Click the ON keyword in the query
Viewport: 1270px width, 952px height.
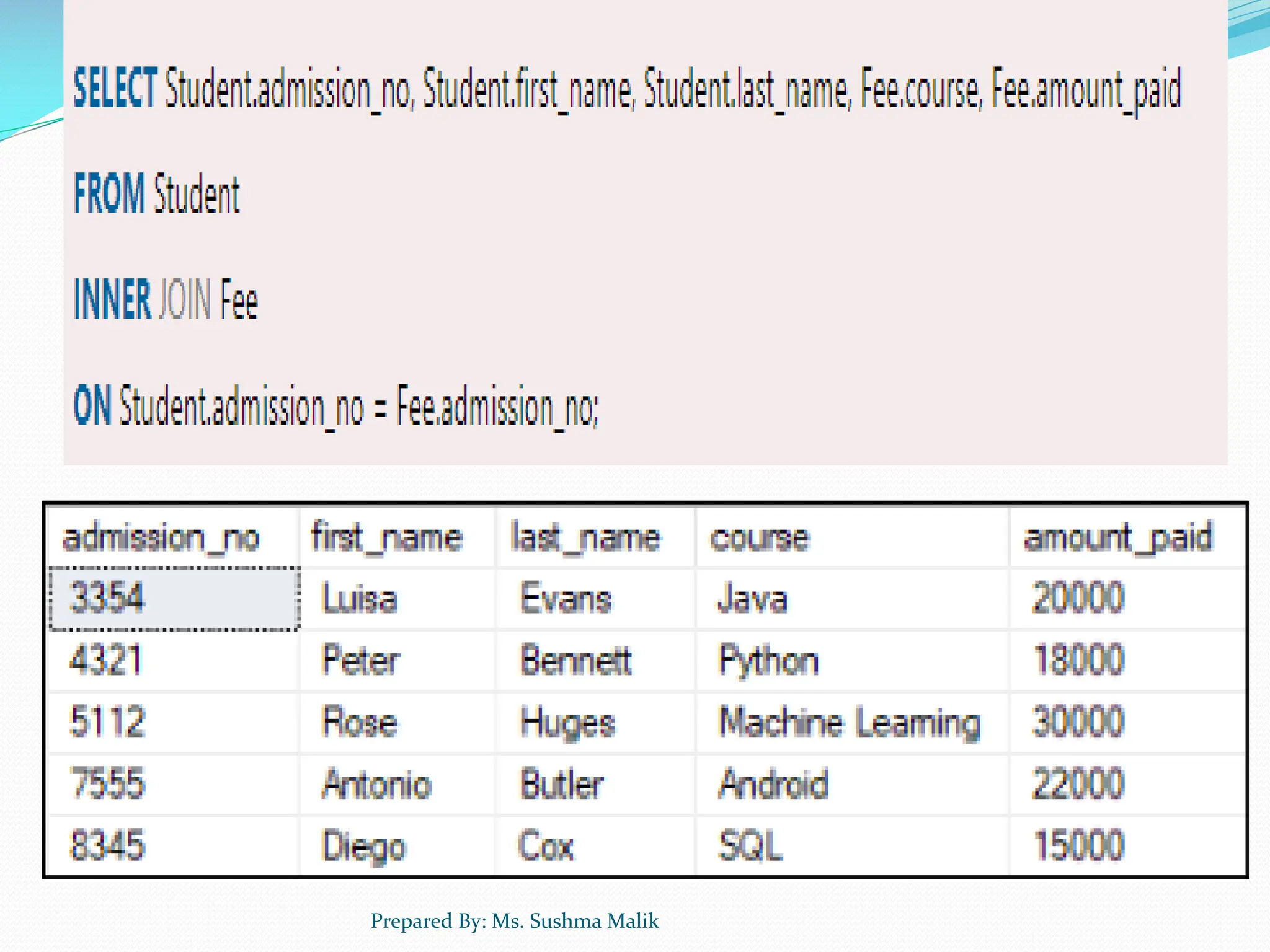92,406
